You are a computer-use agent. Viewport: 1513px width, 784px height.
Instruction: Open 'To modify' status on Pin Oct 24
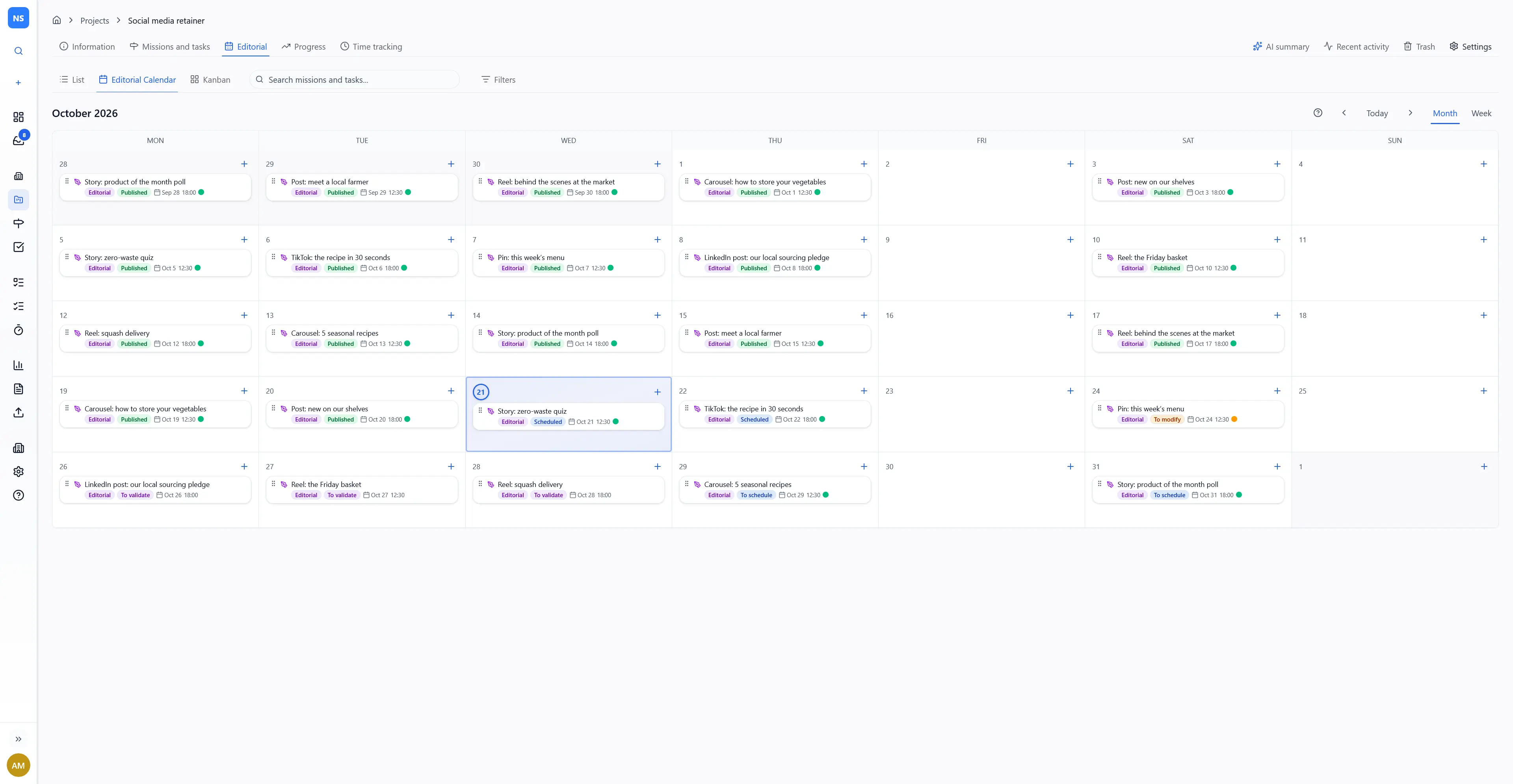coord(1167,419)
